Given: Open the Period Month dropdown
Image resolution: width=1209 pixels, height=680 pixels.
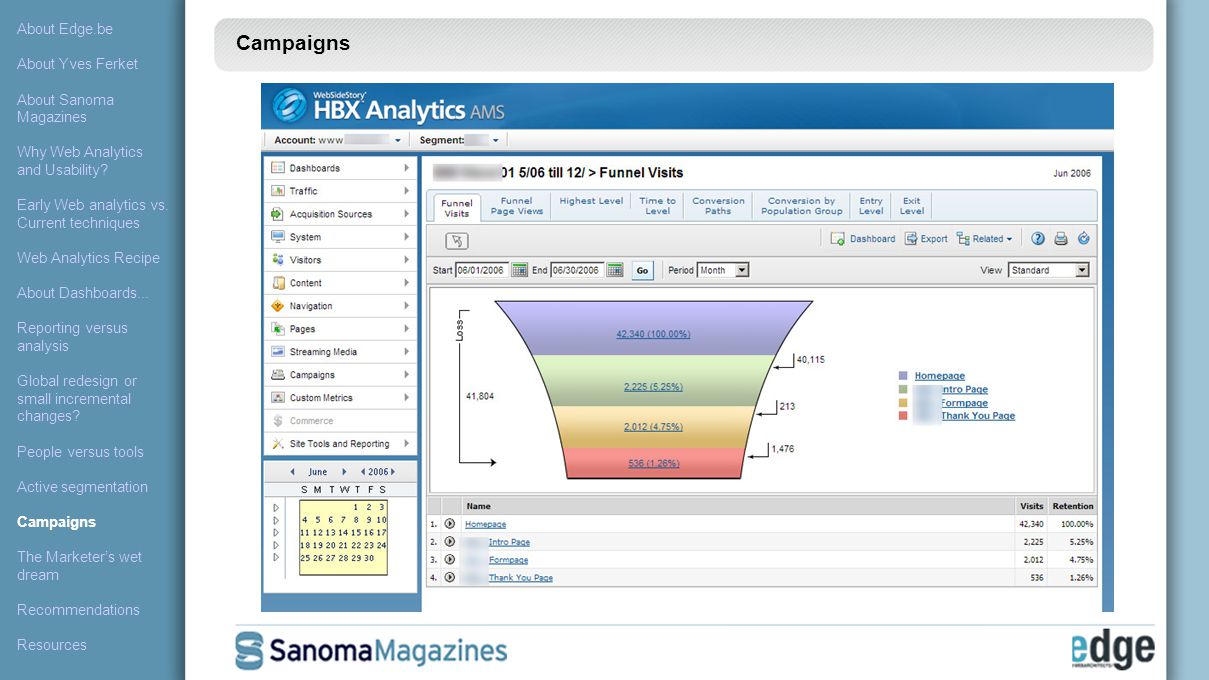Looking at the screenshot, I should [x=742, y=270].
